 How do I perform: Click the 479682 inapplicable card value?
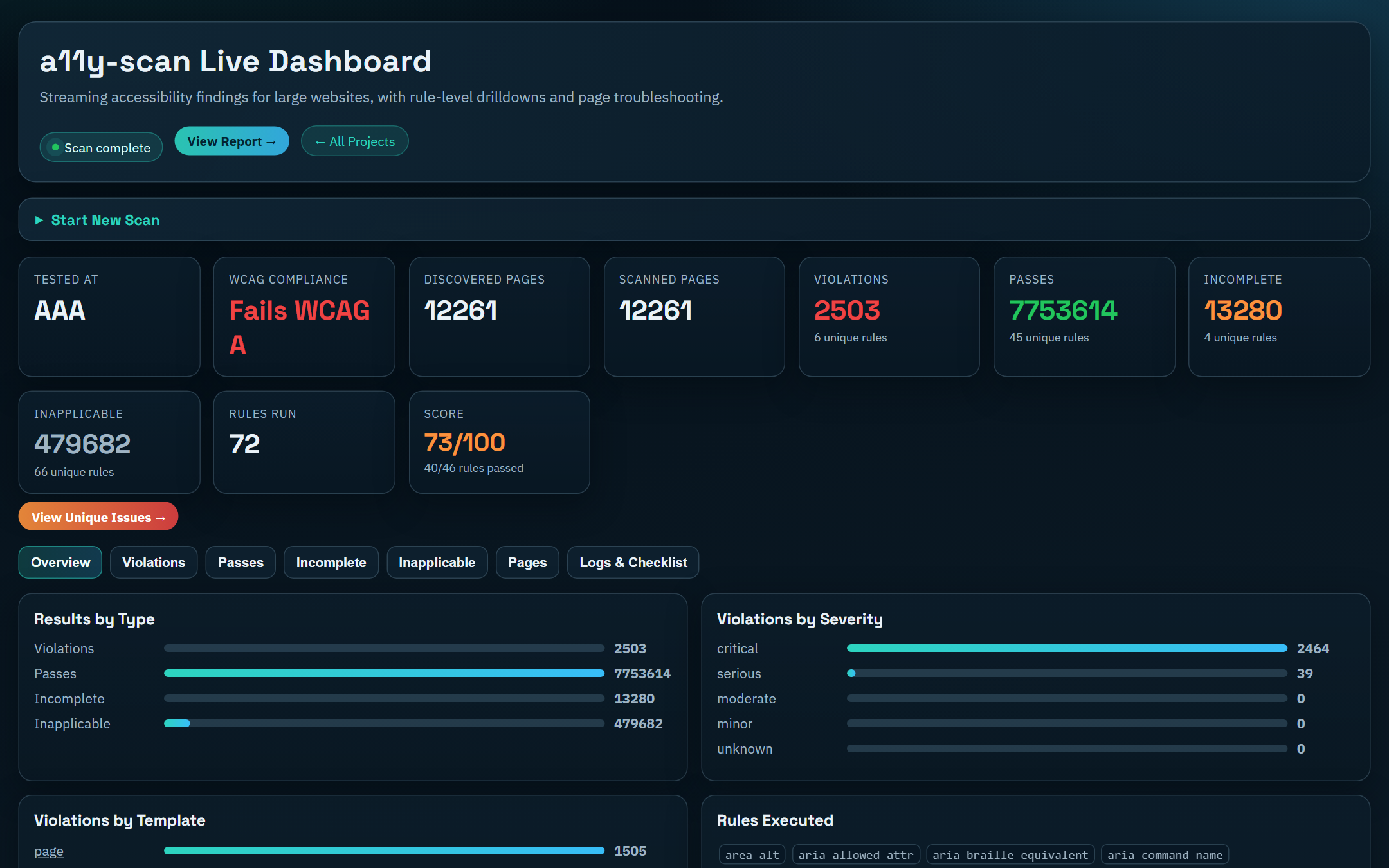click(x=82, y=444)
